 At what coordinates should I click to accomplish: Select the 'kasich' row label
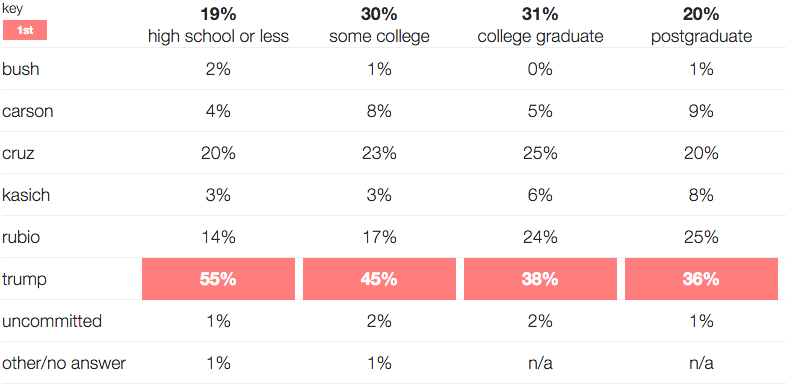(26, 195)
